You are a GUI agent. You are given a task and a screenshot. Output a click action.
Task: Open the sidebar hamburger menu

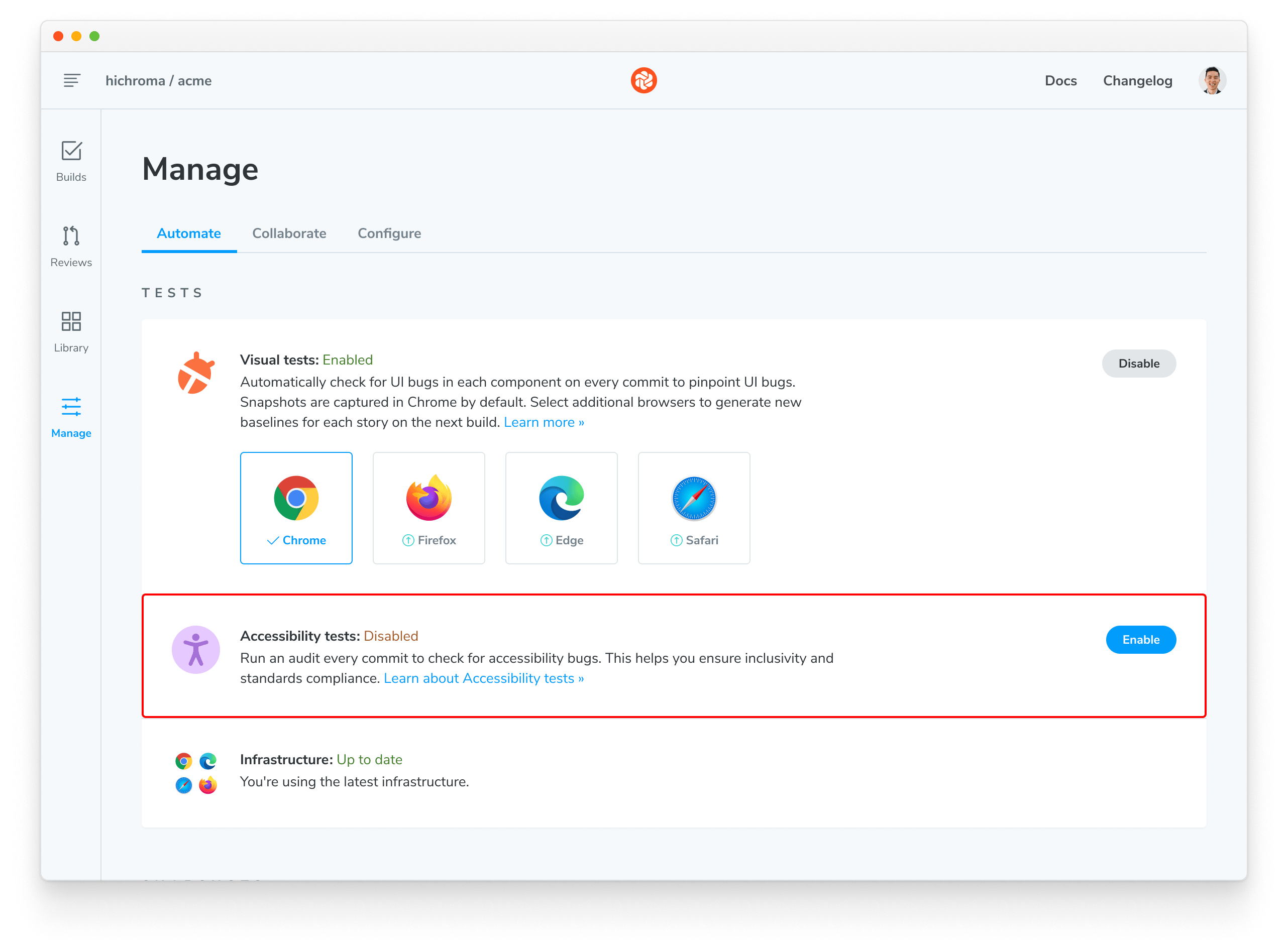tap(71, 80)
